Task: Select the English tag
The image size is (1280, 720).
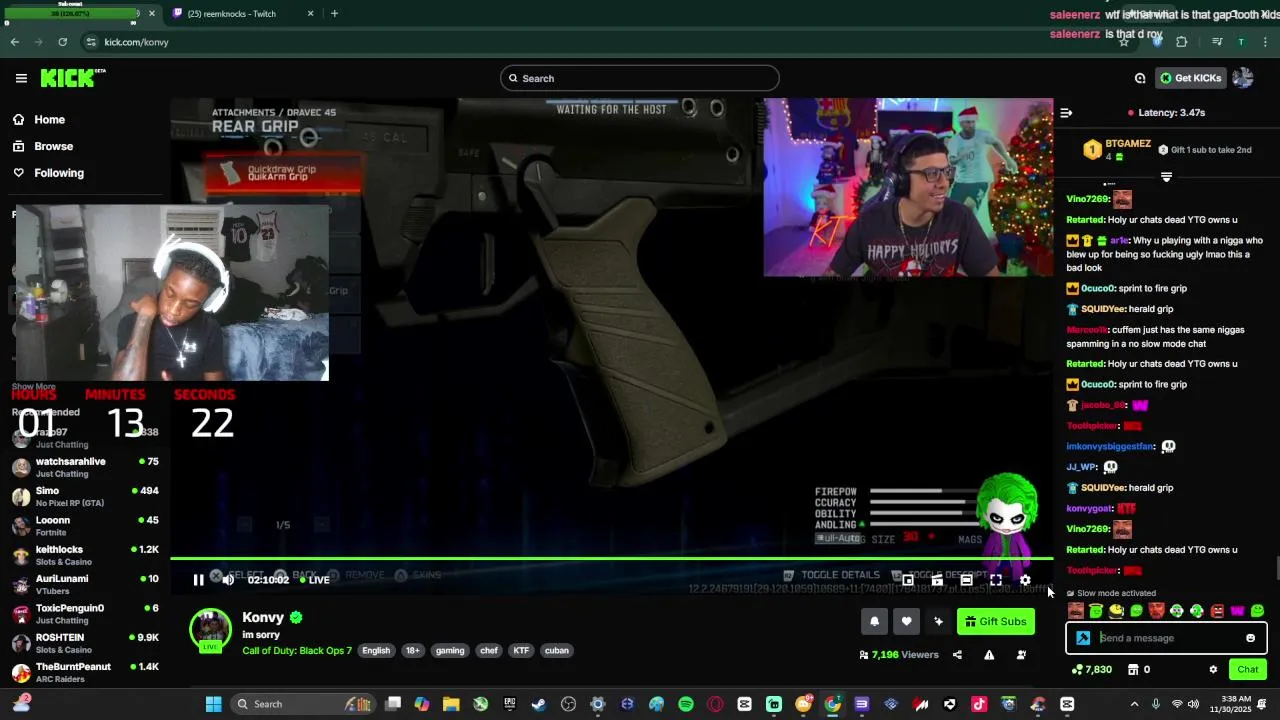Action: tap(376, 650)
